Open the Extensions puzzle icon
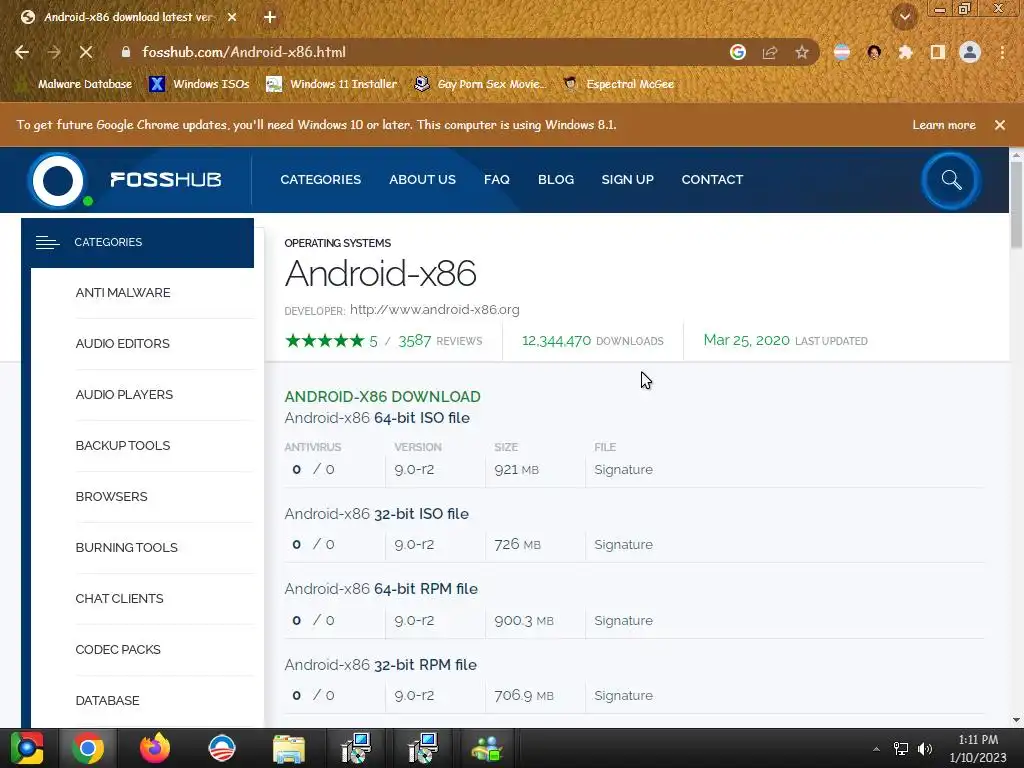The width and height of the screenshot is (1024, 768). pos(905,52)
